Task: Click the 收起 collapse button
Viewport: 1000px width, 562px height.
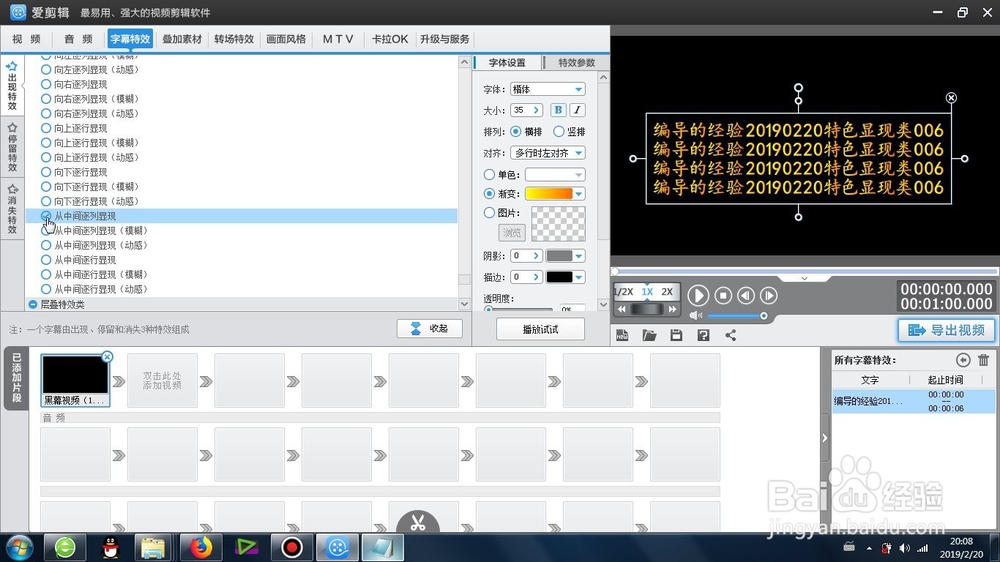Action: (x=429, y=329)
